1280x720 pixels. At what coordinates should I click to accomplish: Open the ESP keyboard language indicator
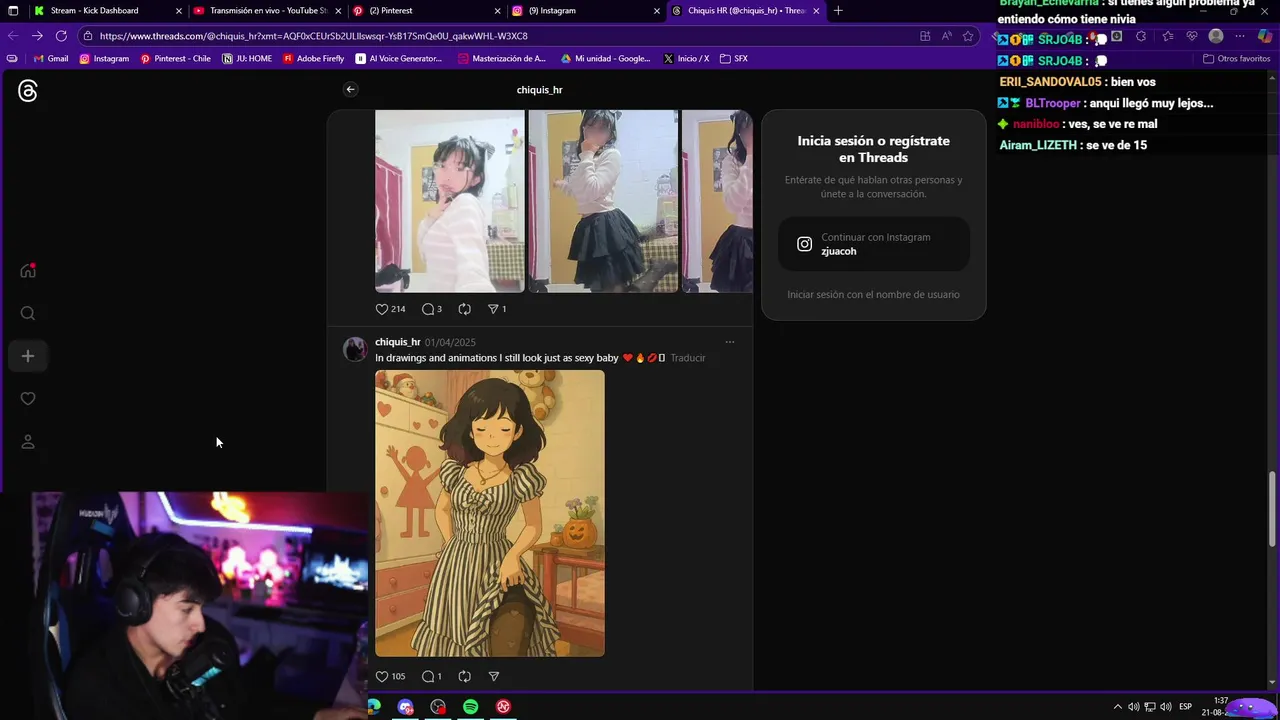[x=1185, y=707]
